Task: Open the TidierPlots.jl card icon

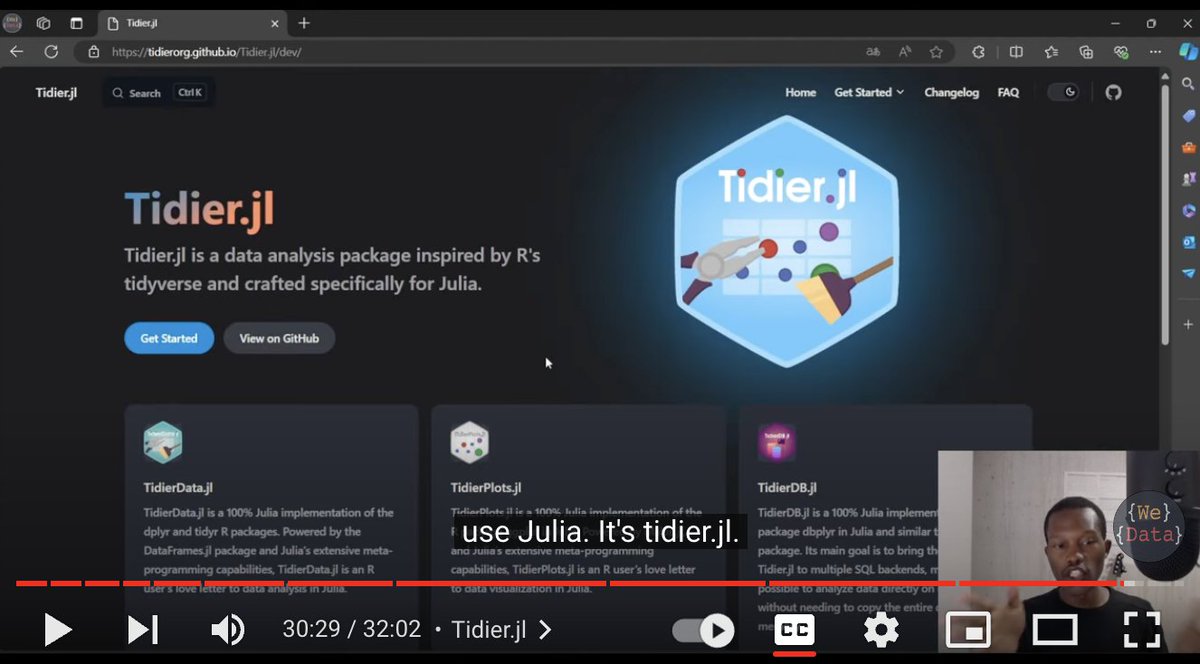Action: (x=469, y=442)
